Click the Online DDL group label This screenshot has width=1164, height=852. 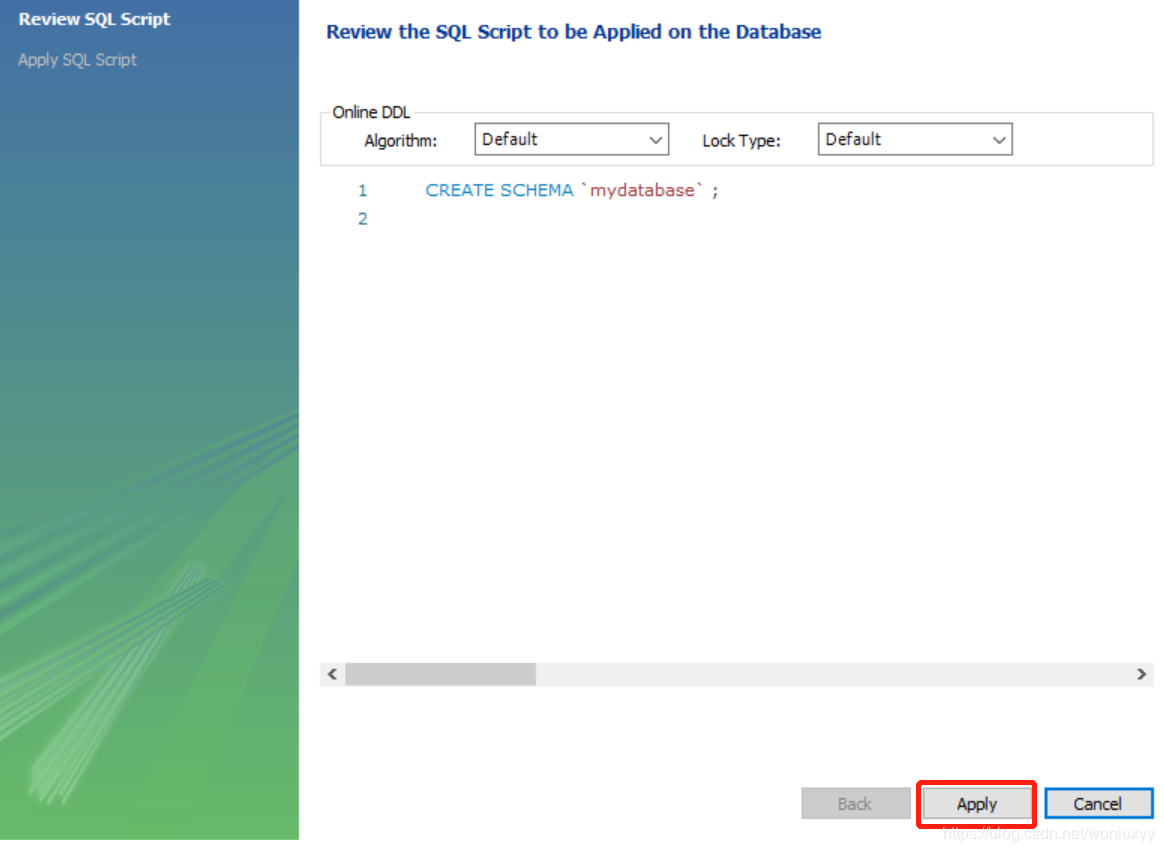tap(371, 112)
